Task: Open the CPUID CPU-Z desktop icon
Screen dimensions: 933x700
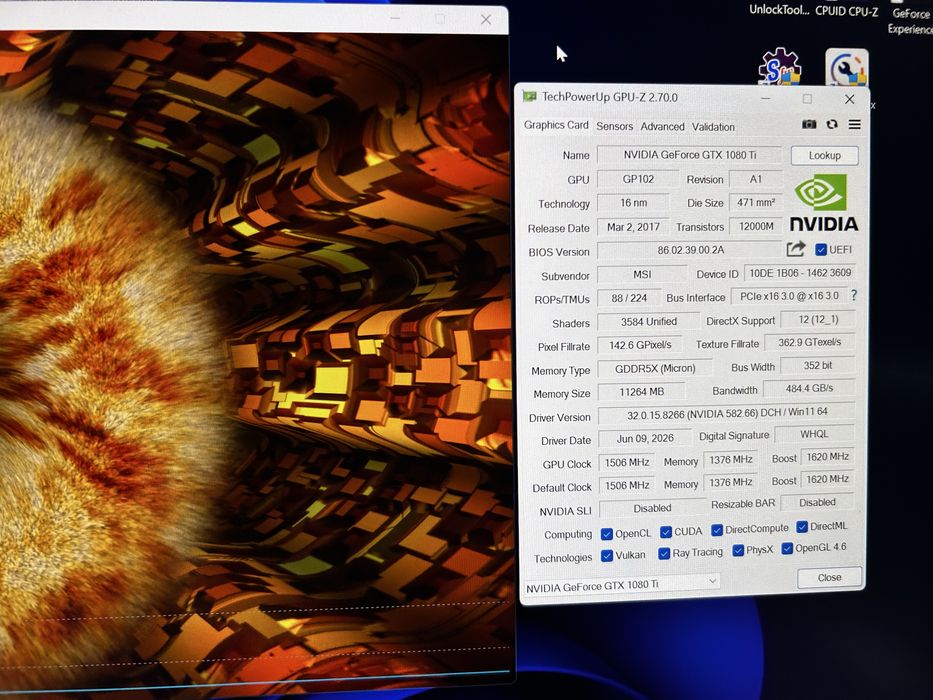Action: coord(846,11)
